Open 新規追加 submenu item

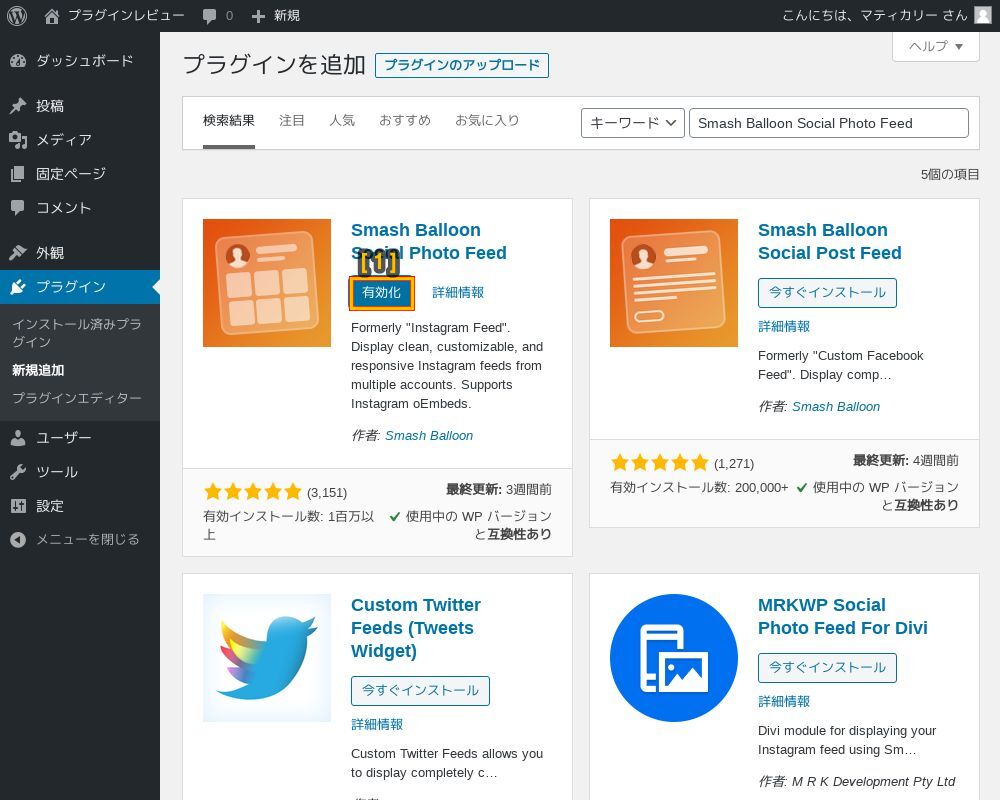pyautogui.click(x=38, y=370)
